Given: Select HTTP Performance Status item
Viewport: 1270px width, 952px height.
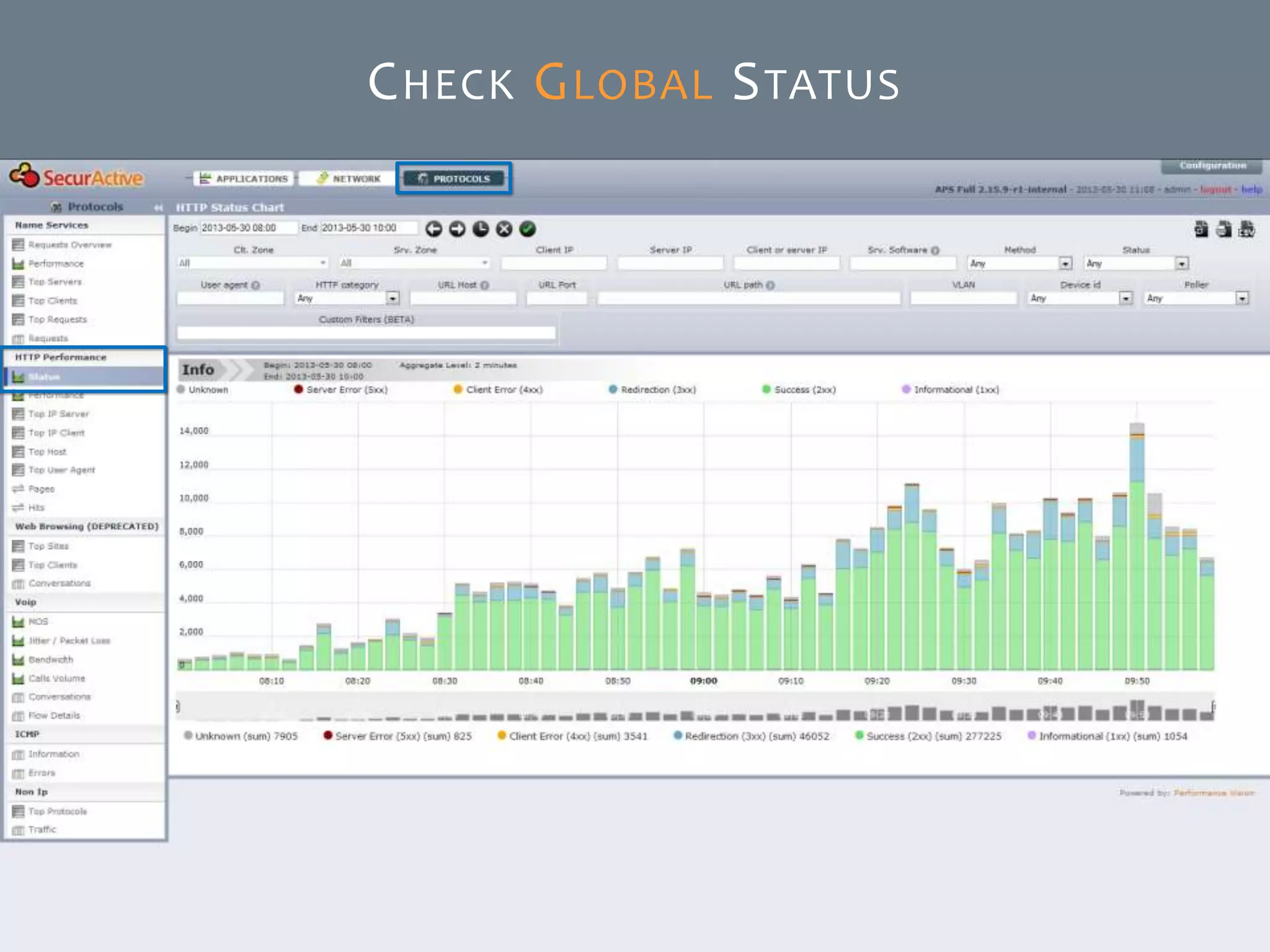Looking at the screenshot, I should pyautogui.click(x=84, y=377).
